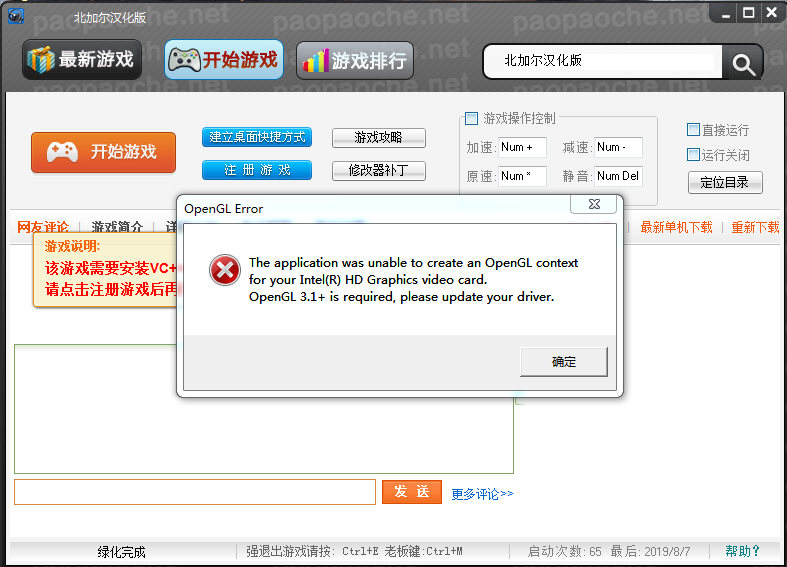The width and height of the screenshot is (787, 567).
Task: Open the 游戏排行 ranking tab
Action: pos(355,61)
